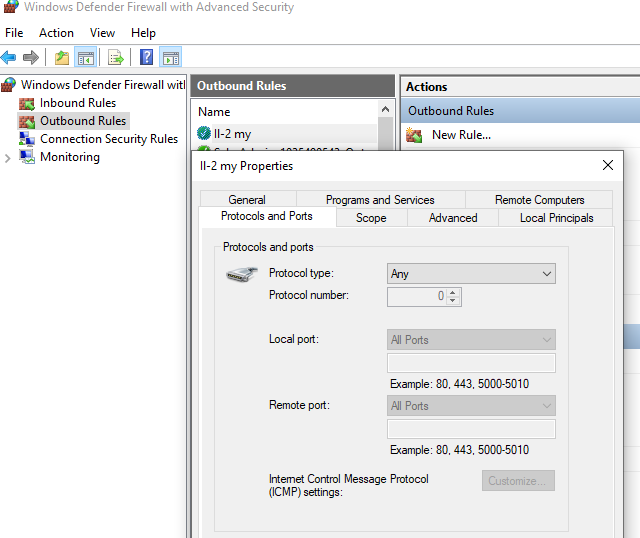Viewport: 640px width, 538px height.
Task: Select the root Windows Defender Firewall node
Action: (x=103, y=84)
